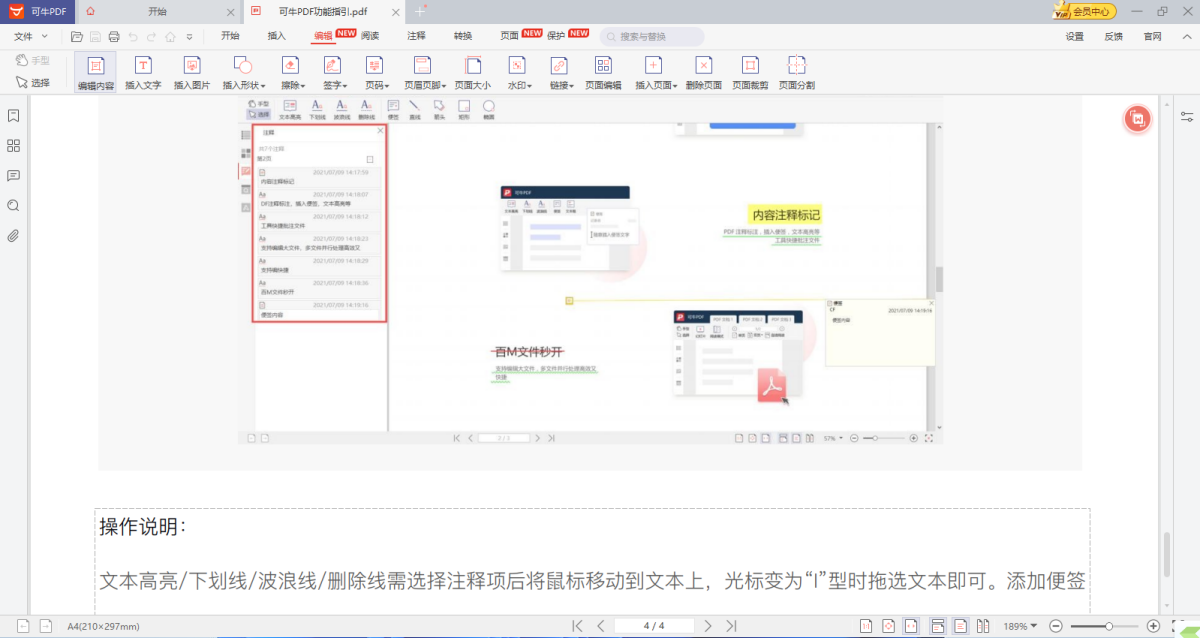Switch to 选择 (Select) cursor mode

[33, 83]
